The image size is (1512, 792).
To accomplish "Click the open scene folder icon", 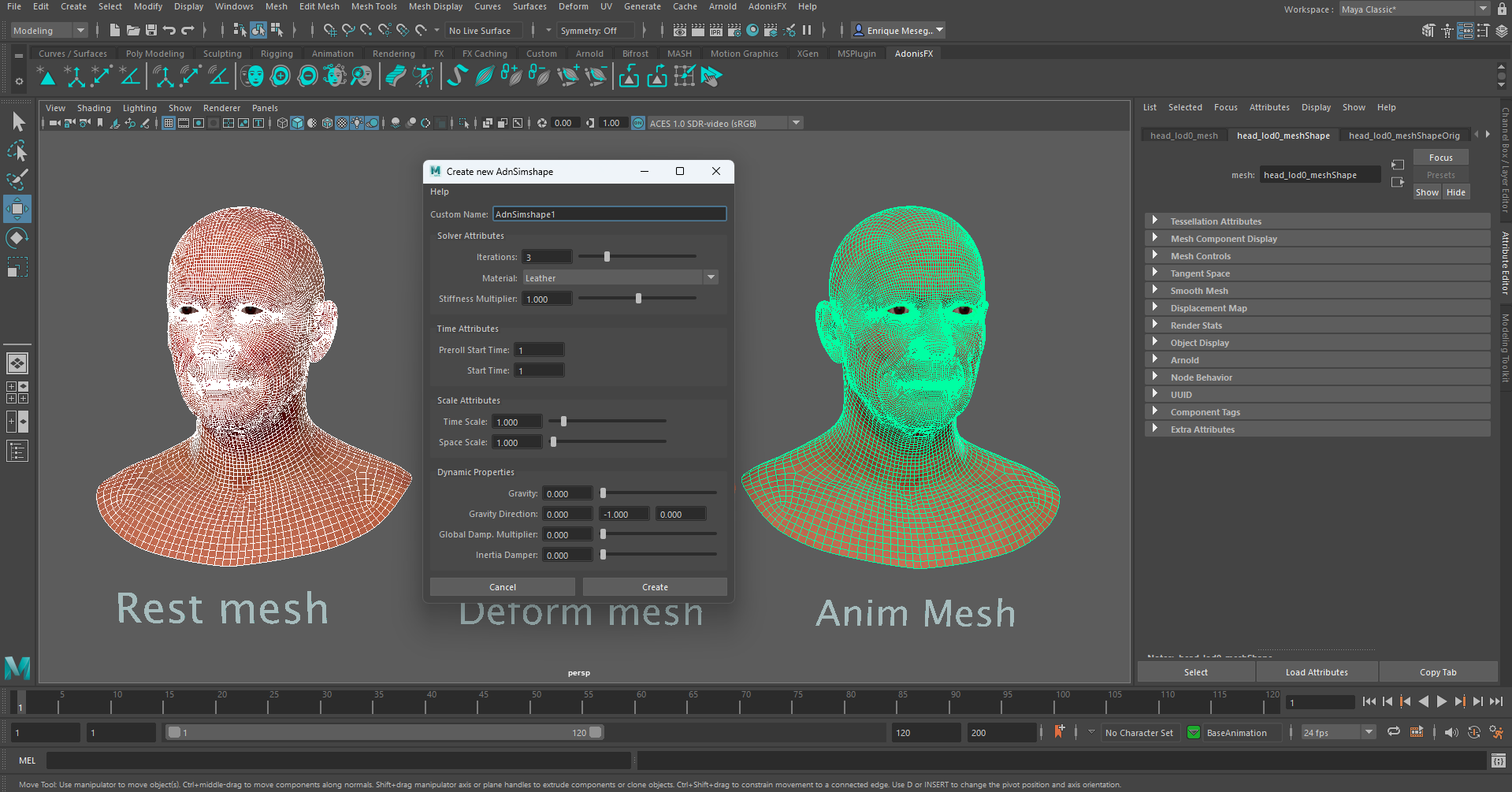I will [133, 31].
